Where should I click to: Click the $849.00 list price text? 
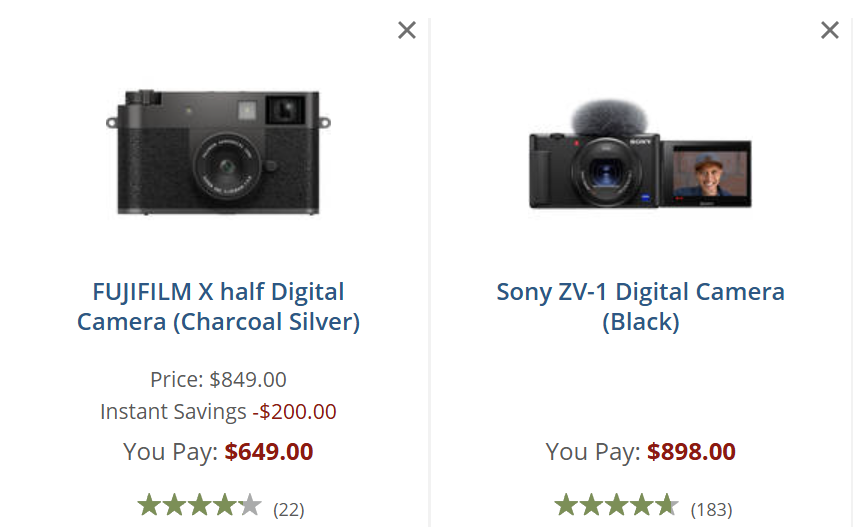click(x=247, y=380)
